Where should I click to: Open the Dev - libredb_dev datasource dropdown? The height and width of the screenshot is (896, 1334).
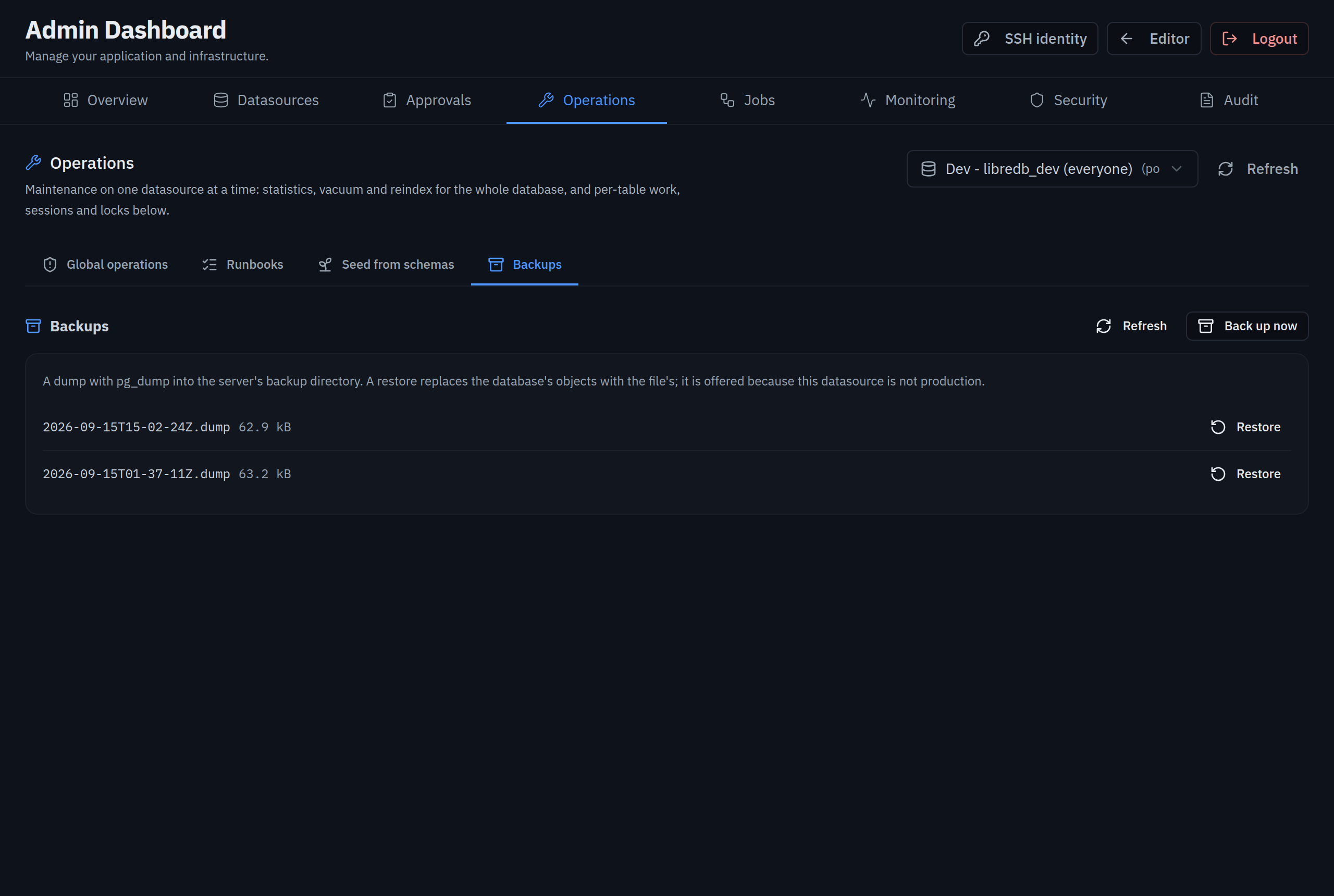point(1052,169)
